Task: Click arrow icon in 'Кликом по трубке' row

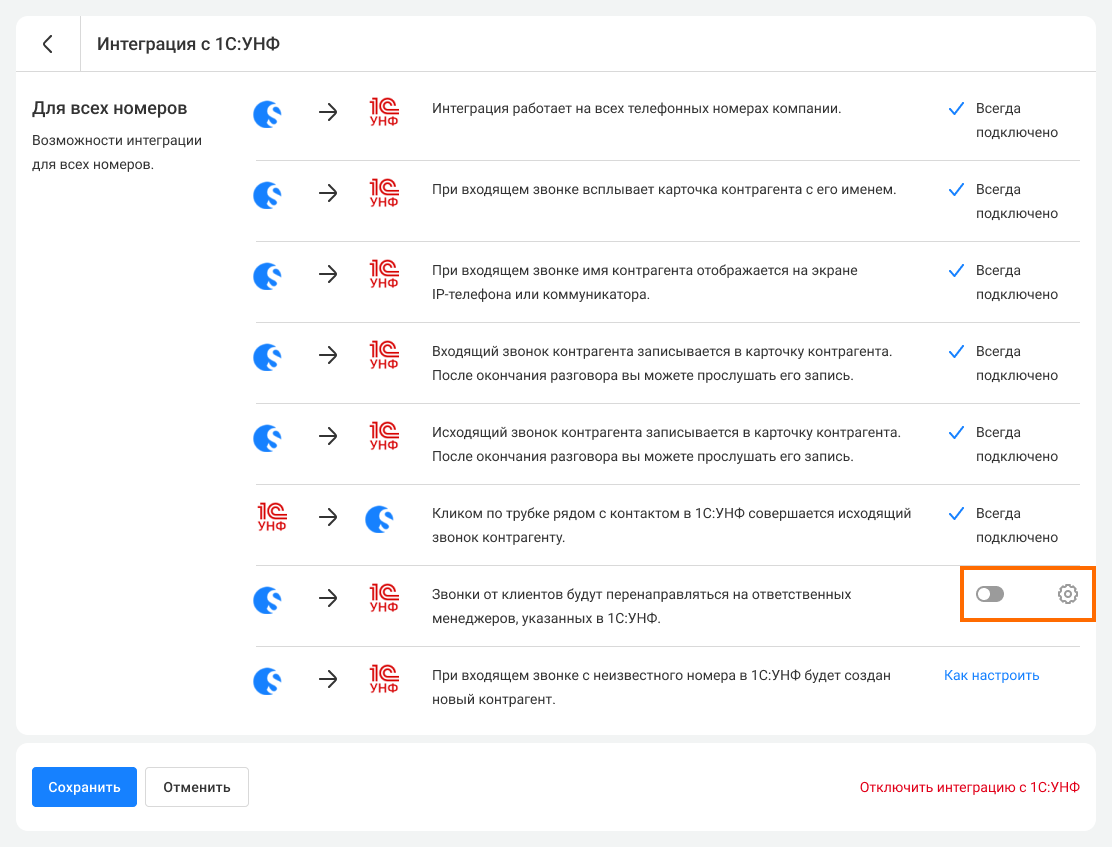Action: click(328, 517)
